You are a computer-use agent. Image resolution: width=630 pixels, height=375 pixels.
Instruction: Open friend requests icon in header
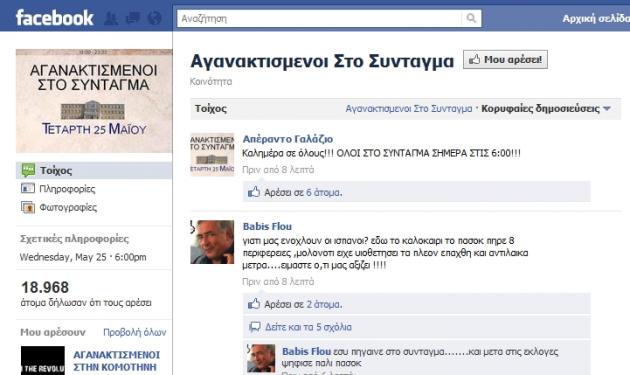point(110,18)
